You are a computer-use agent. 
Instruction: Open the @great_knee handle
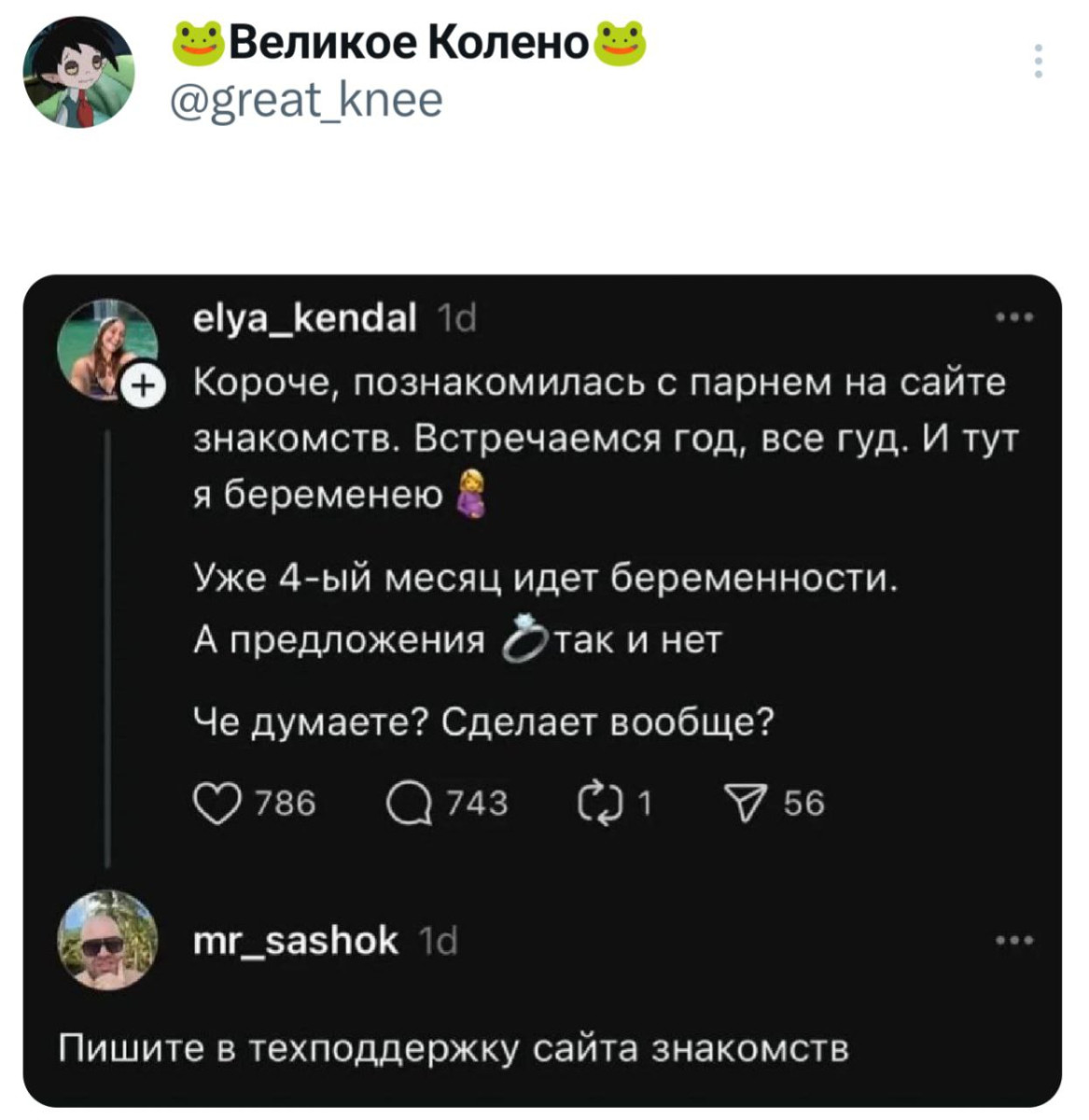click(306, 100)
